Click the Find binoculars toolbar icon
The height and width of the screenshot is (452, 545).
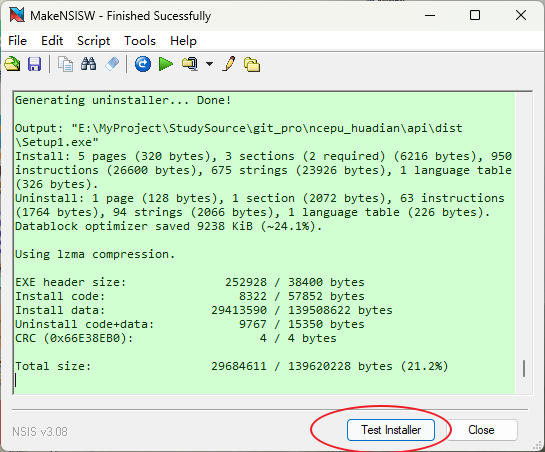pyautogui.click(x=88, y=64)
